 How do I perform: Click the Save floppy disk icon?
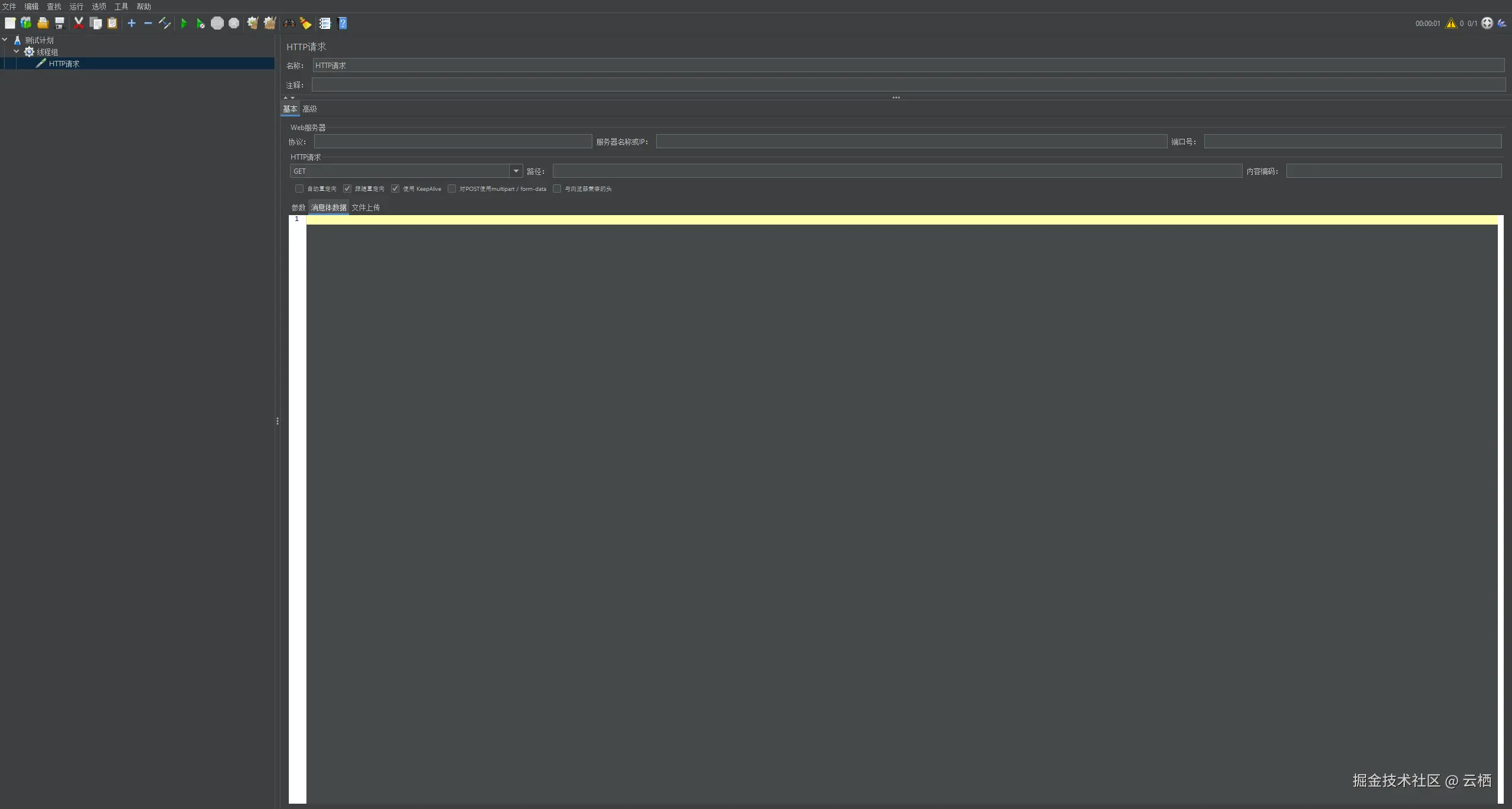pyautogui.click(x=60, y=23)
